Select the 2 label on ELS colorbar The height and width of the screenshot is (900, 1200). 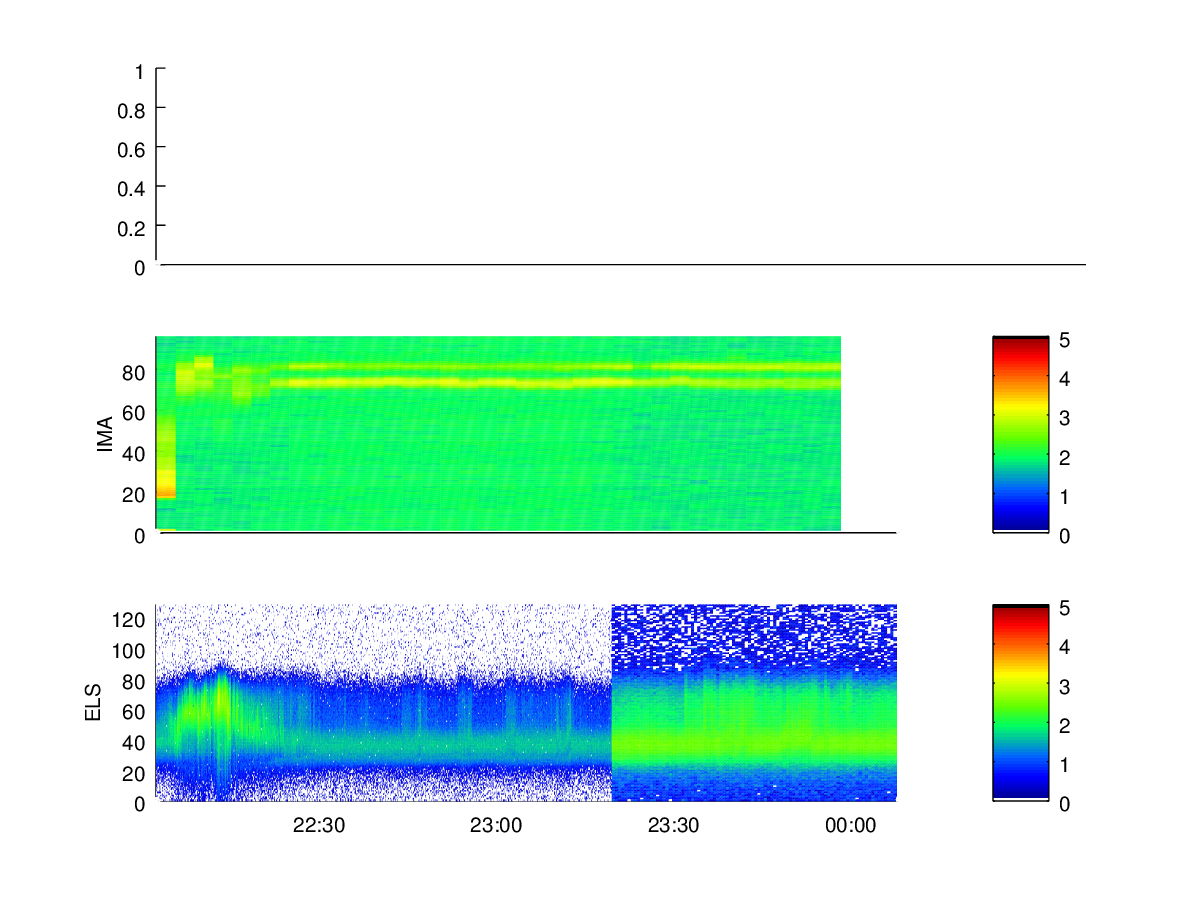1065,726
